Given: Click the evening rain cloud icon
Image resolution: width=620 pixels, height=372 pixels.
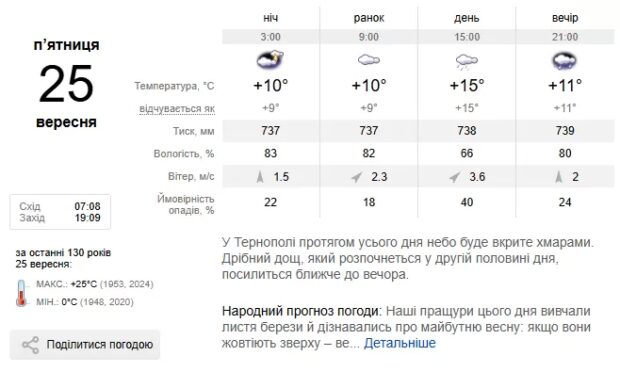Looking at the screenshot, I should (565, 61).
